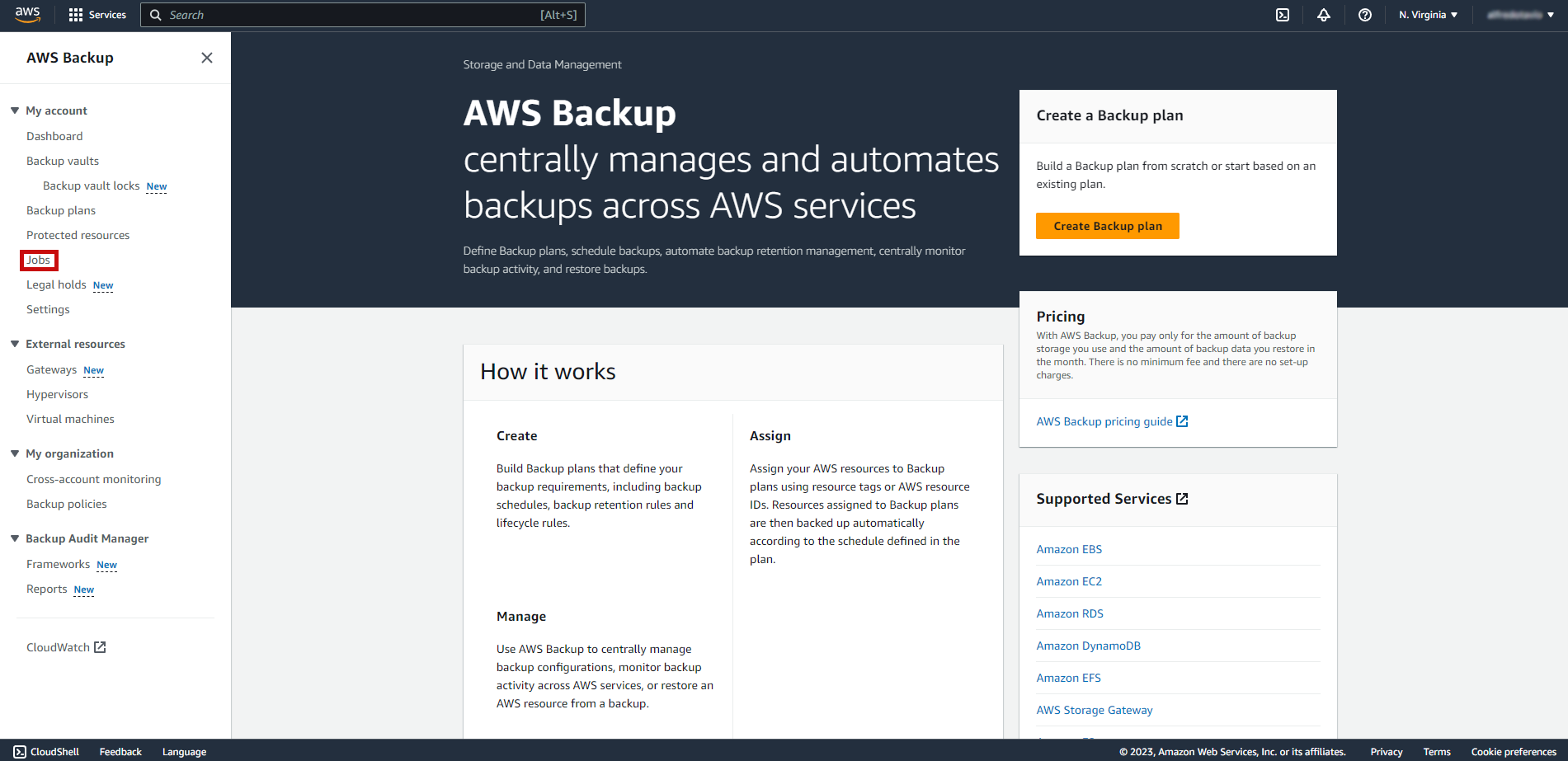Open Cross-account monitoring page

[x=94, y=479]
